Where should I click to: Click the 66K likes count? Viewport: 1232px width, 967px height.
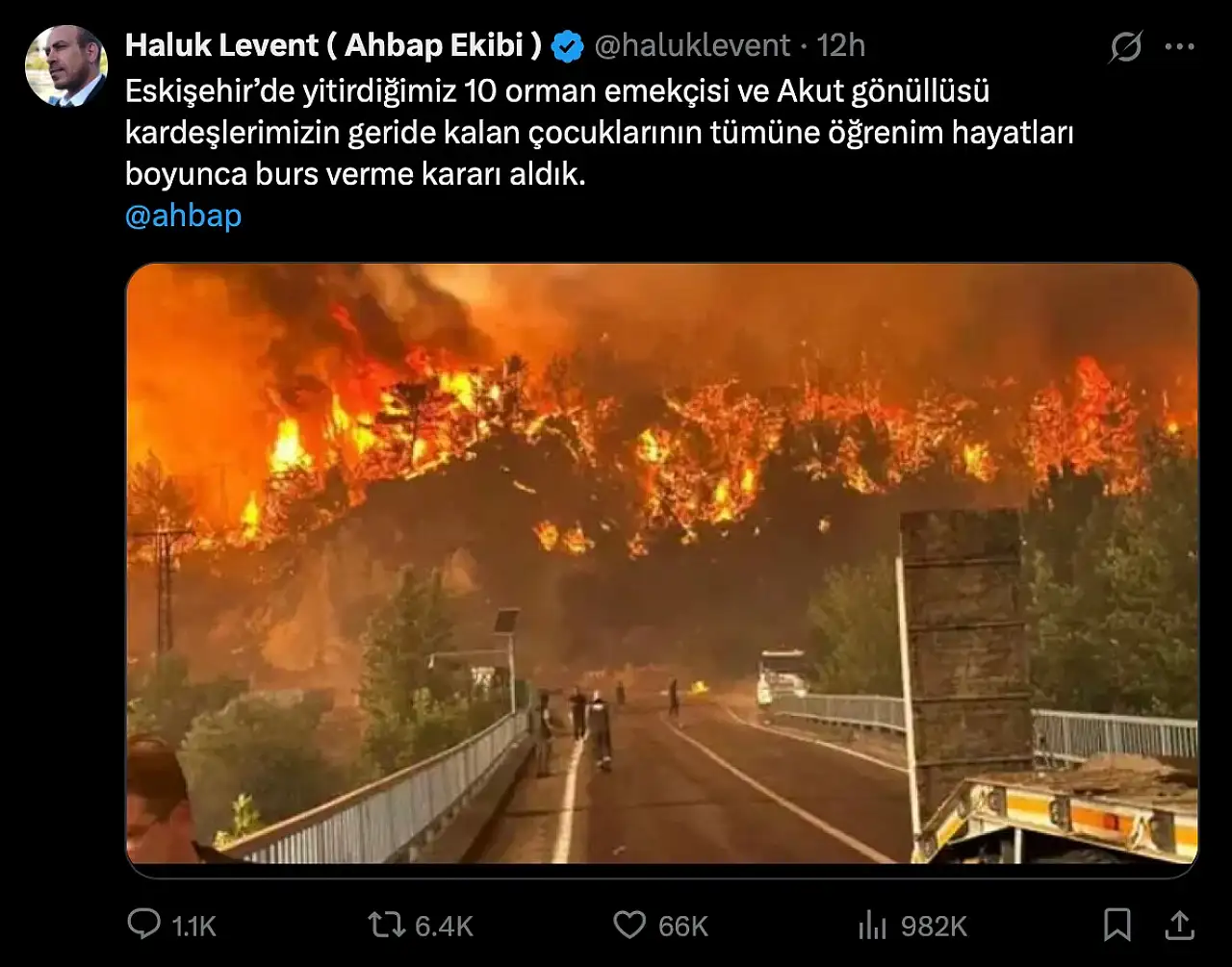tap(683, 926)
